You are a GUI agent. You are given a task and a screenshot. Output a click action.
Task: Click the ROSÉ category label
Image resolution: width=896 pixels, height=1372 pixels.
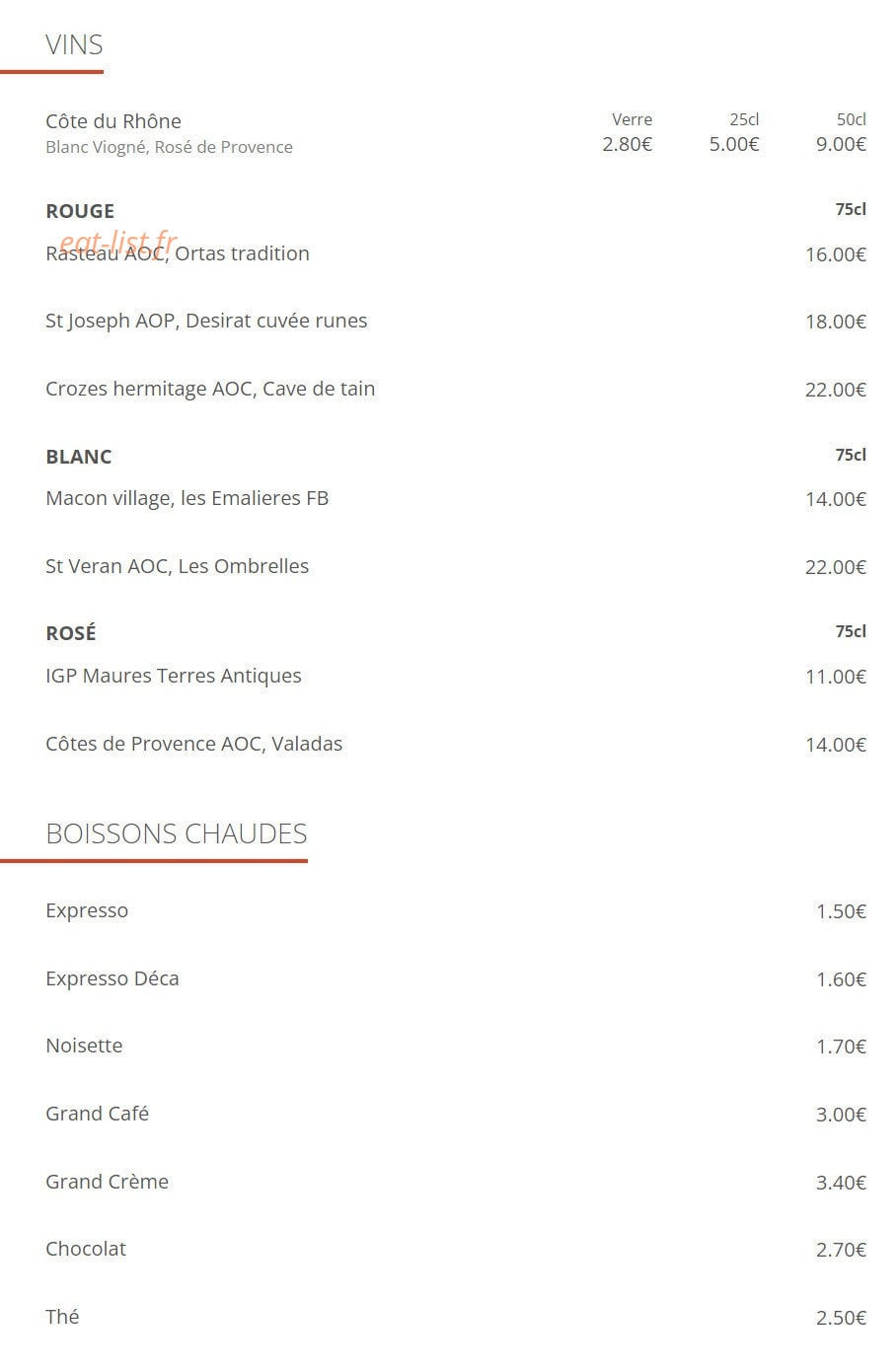coord(71,633)
